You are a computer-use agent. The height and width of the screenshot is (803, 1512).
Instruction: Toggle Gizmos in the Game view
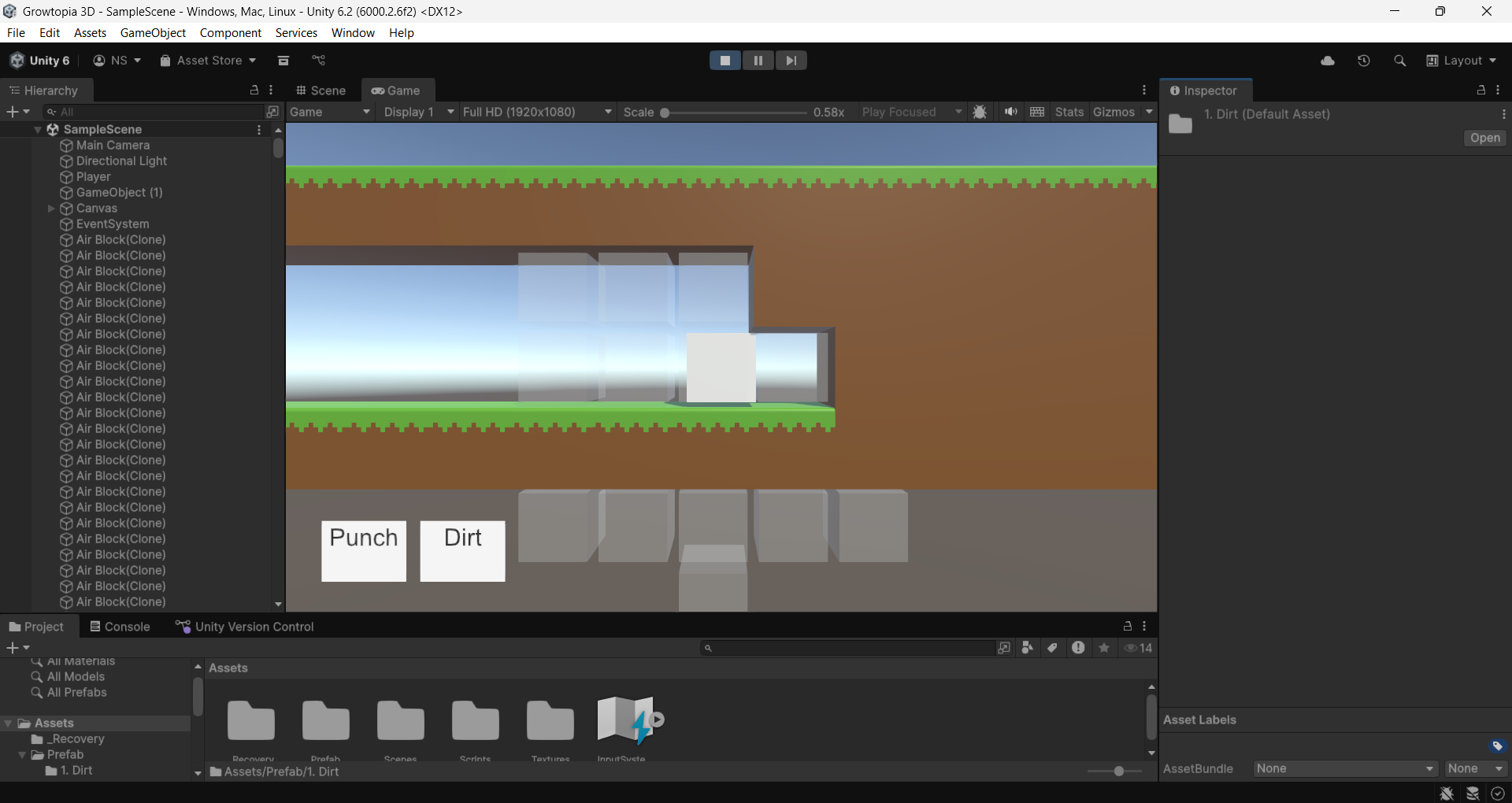(1114, 112)
